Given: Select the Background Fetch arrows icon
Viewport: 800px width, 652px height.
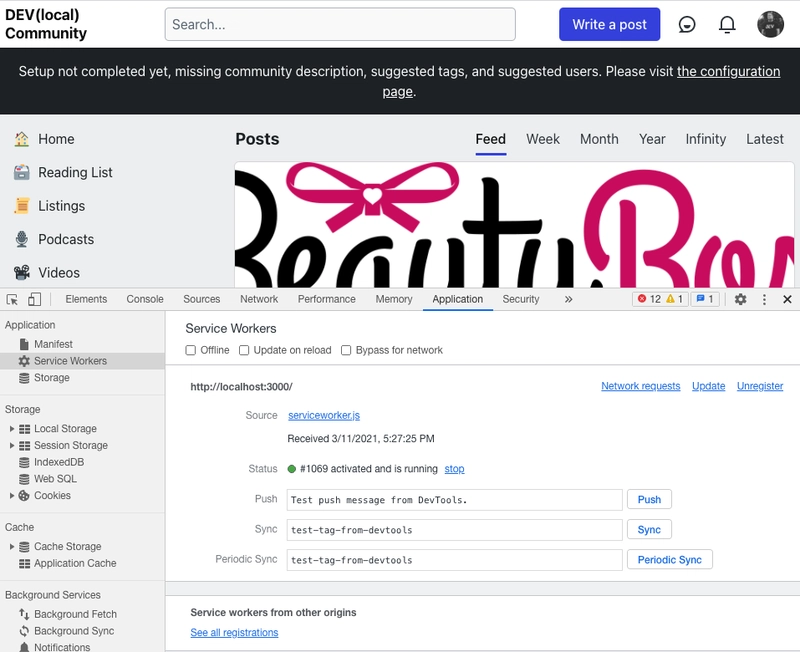Looking at the screenshot, I should [x=24, y=614].
